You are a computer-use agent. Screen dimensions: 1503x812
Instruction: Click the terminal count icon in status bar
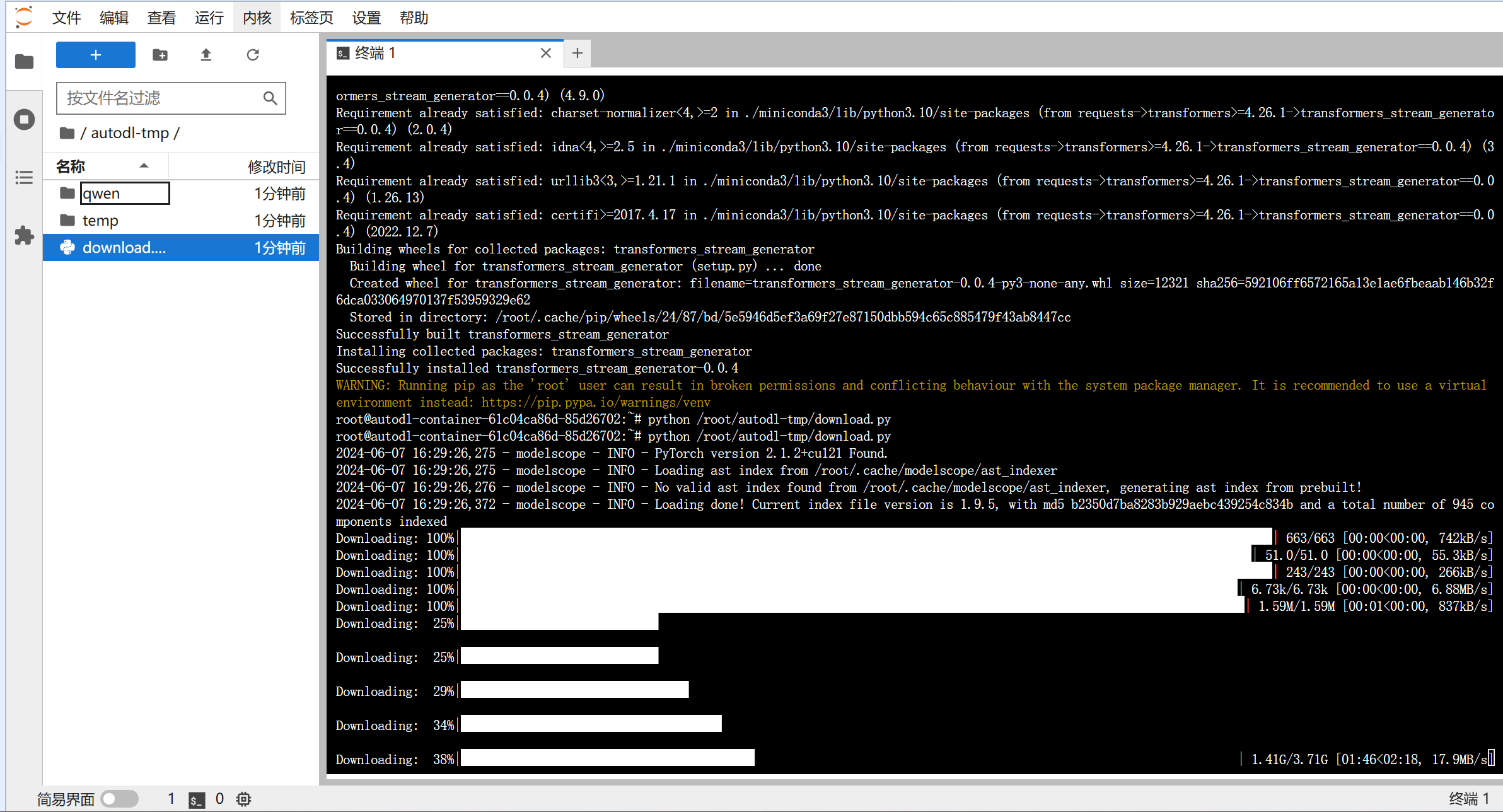tap(197, 799)
